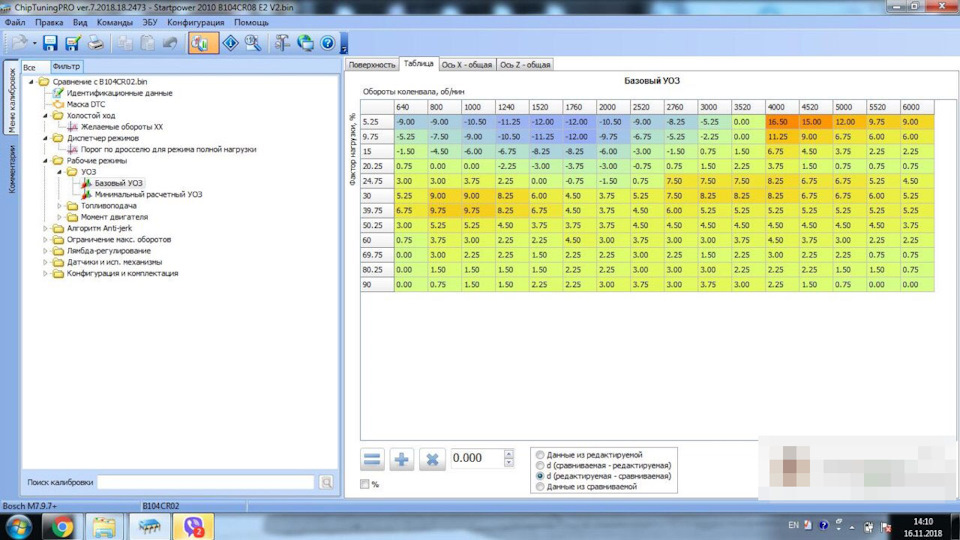The width and height of the screenshot is (960, 540).
Task: Open the Комментарии side tab
Action: pyautogui.click(x=11, y=170)
